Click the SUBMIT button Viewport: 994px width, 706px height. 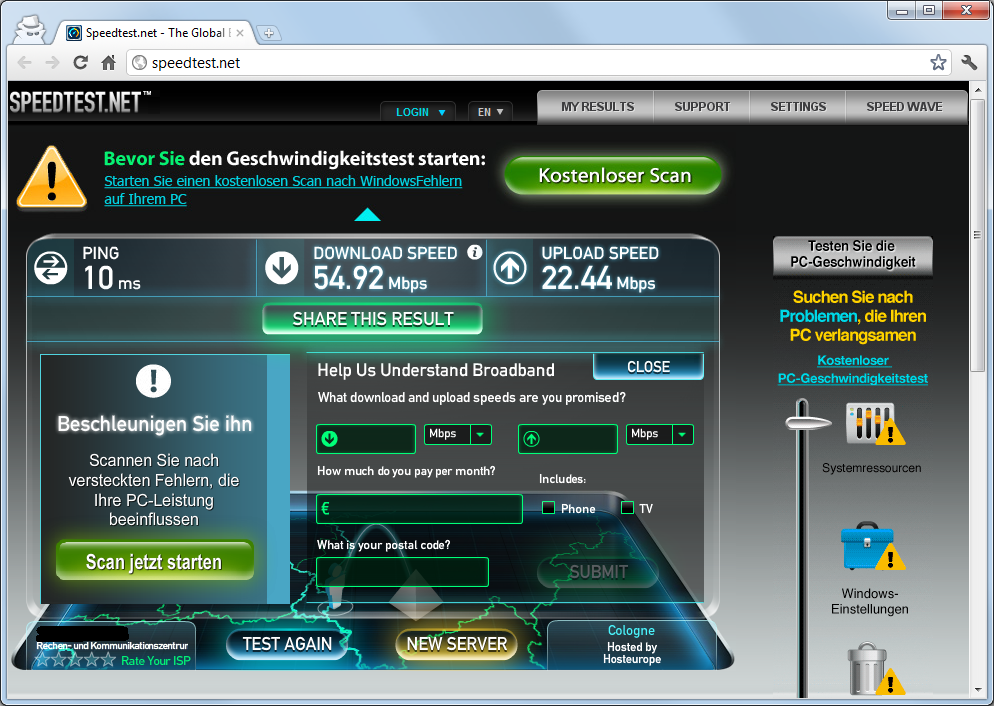(x=598, y=572)
